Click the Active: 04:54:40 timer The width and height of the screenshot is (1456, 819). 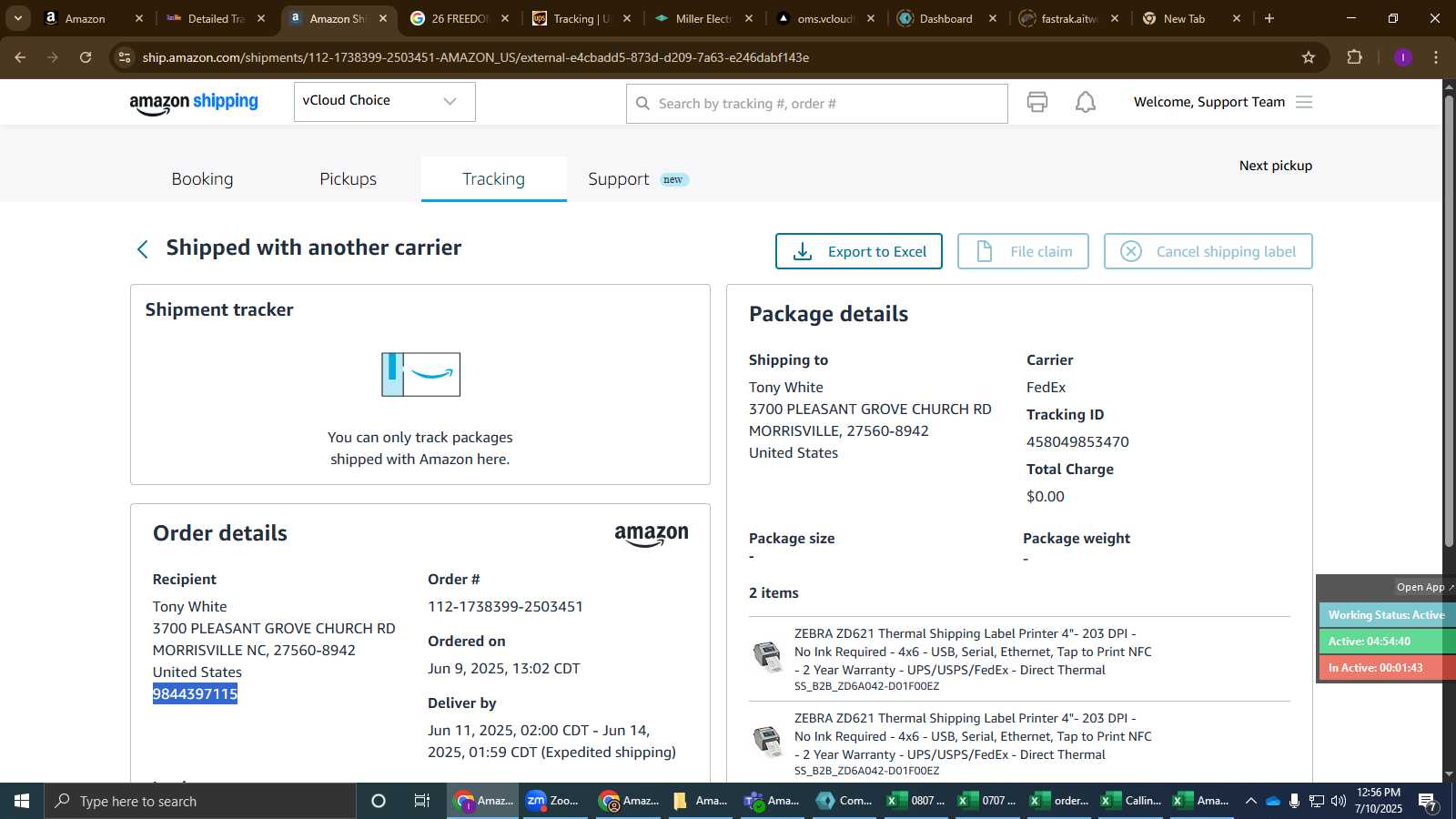click(1386, 642)
